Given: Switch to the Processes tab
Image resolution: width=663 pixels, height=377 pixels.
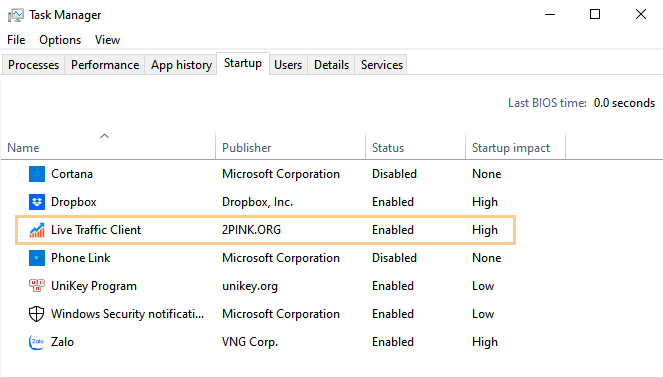Looking at the screenshot, I should pyautogui.click(x=33, y=65).
